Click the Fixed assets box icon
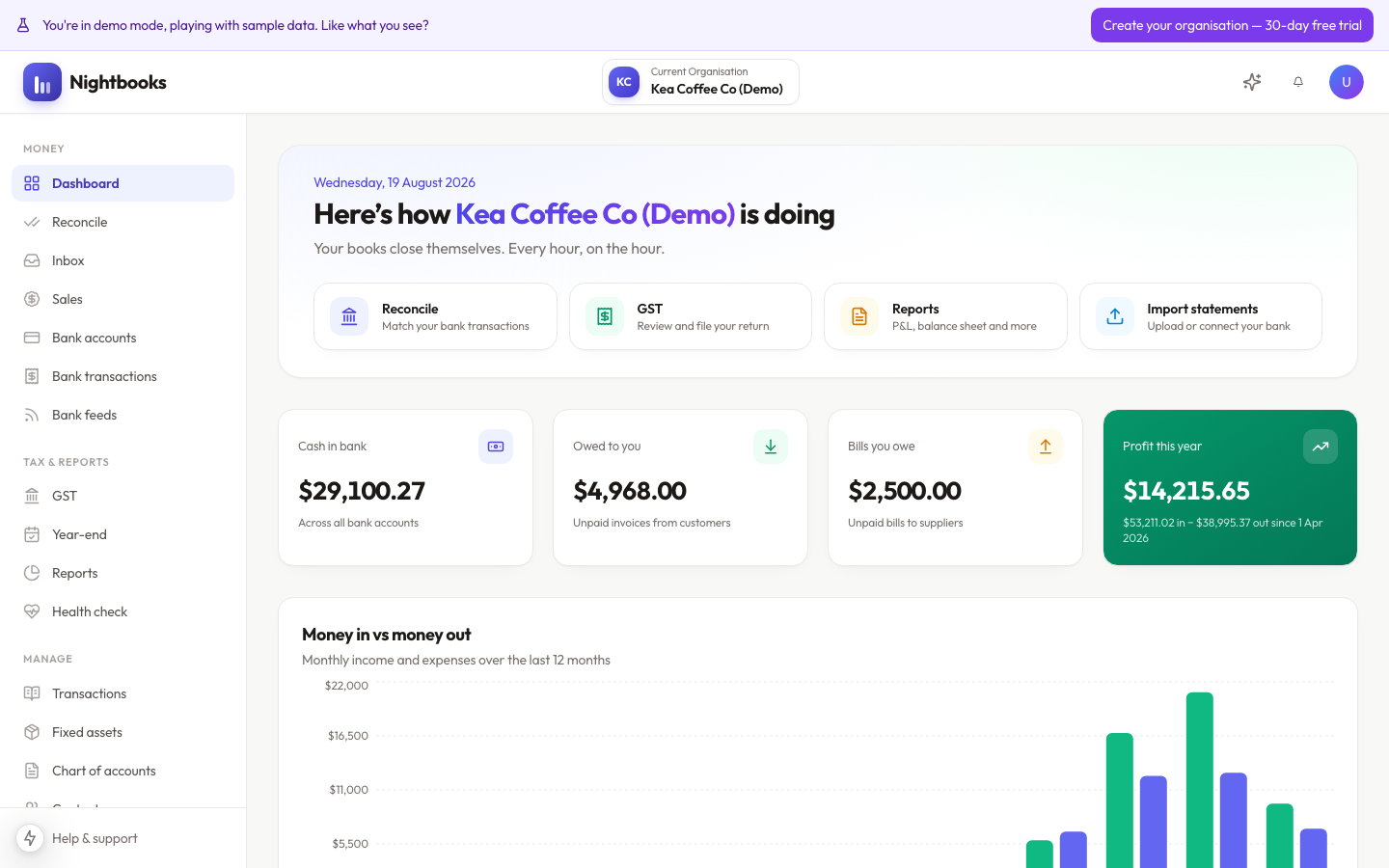 pyautogui.click(x=32, y=732)
